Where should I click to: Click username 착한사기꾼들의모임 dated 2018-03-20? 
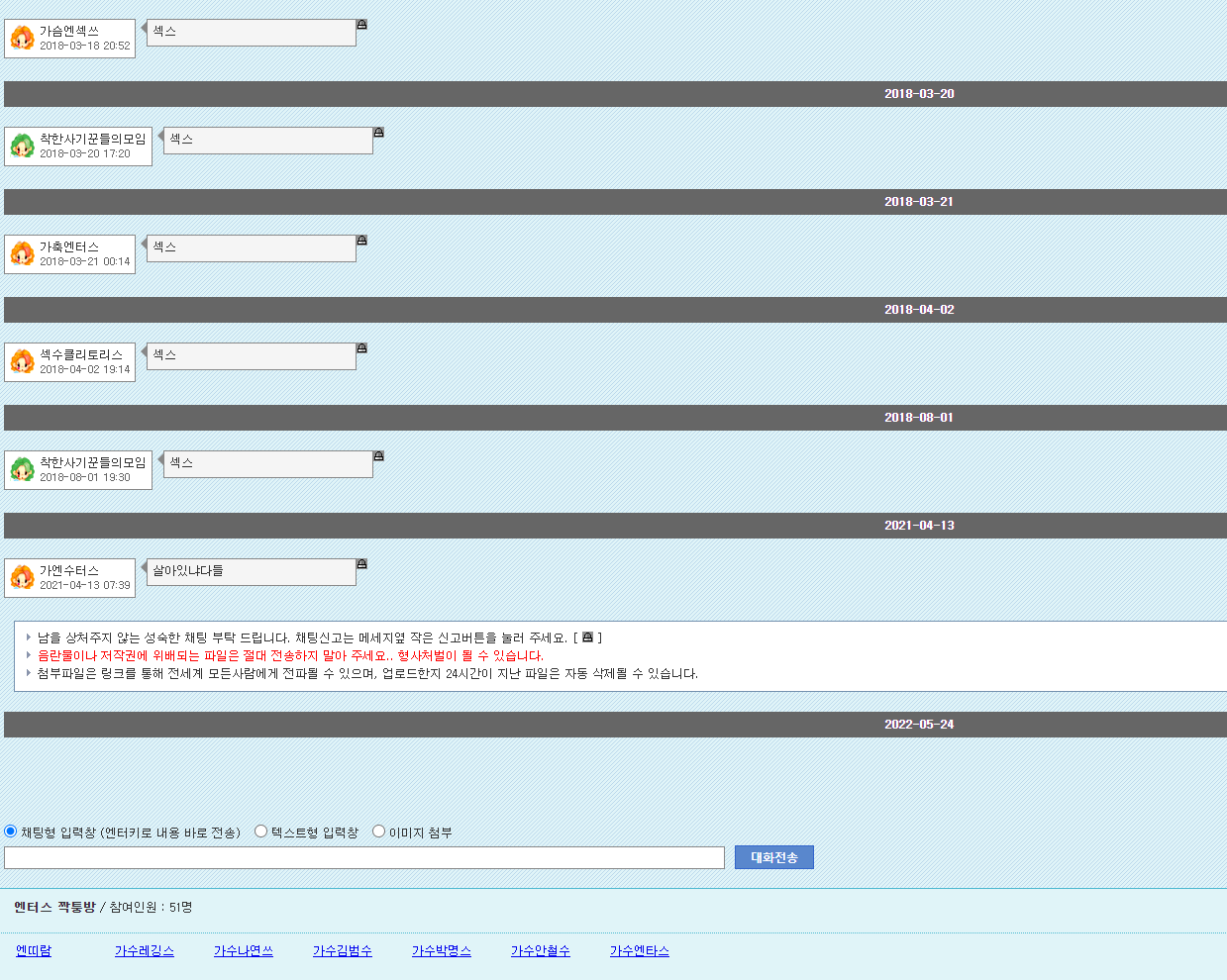(x=93, y=139)
